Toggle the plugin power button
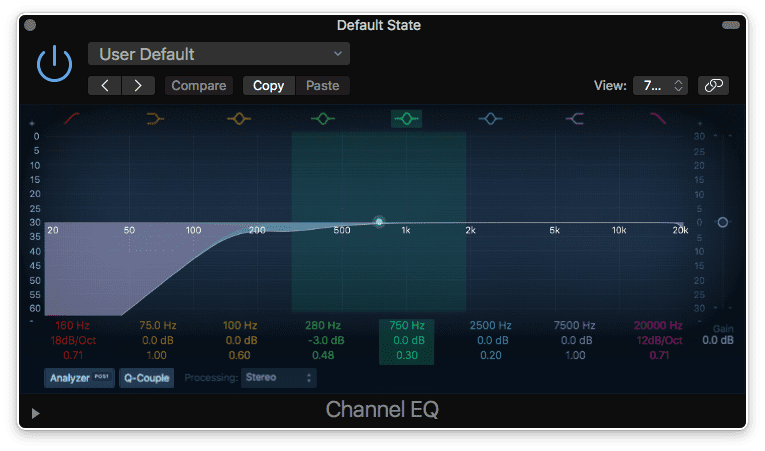 click(55, 63)
